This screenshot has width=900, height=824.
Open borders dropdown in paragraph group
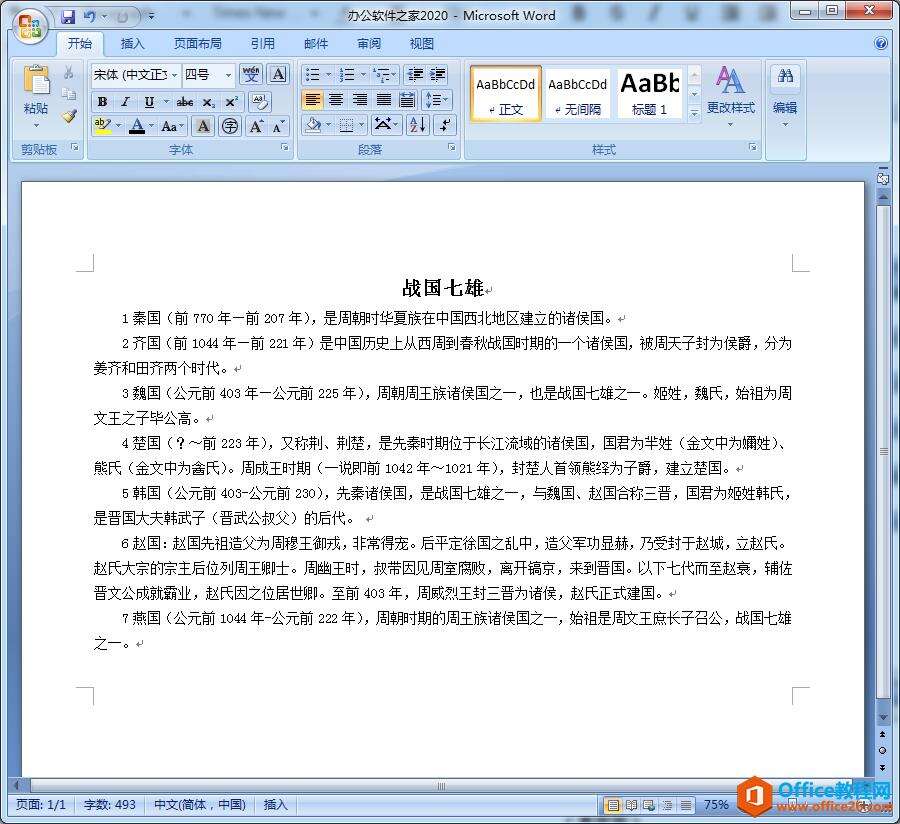(x=361, y=125)
